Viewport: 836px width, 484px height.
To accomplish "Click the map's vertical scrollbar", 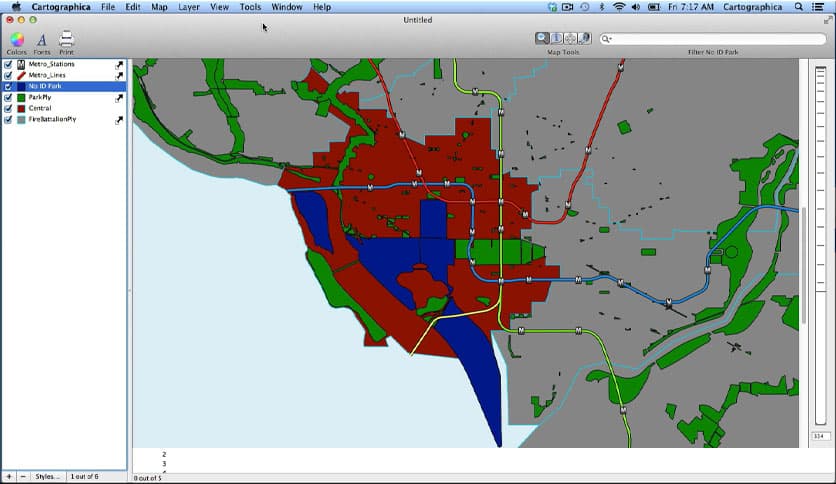I will [x=803, y=265].
